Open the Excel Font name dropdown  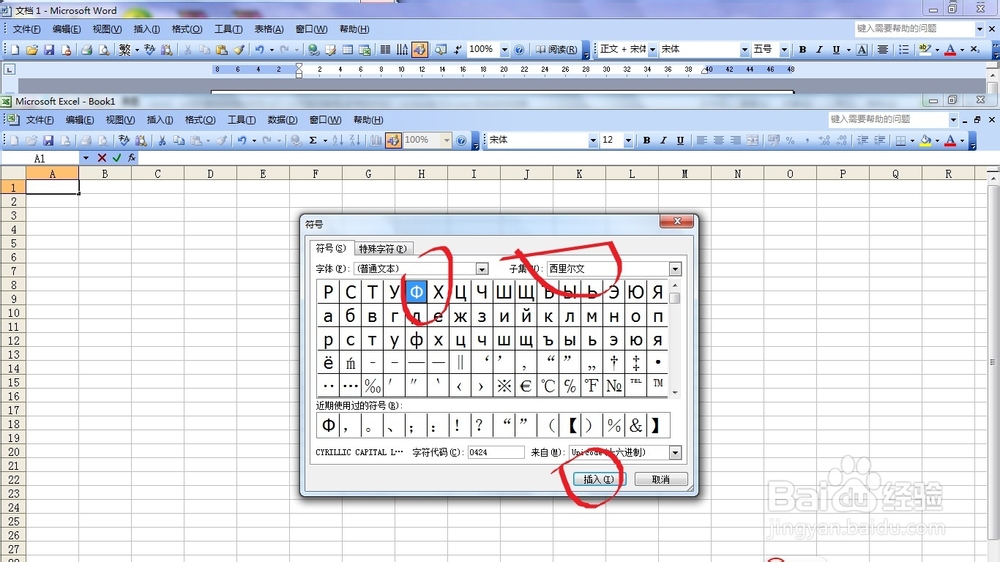593,140
